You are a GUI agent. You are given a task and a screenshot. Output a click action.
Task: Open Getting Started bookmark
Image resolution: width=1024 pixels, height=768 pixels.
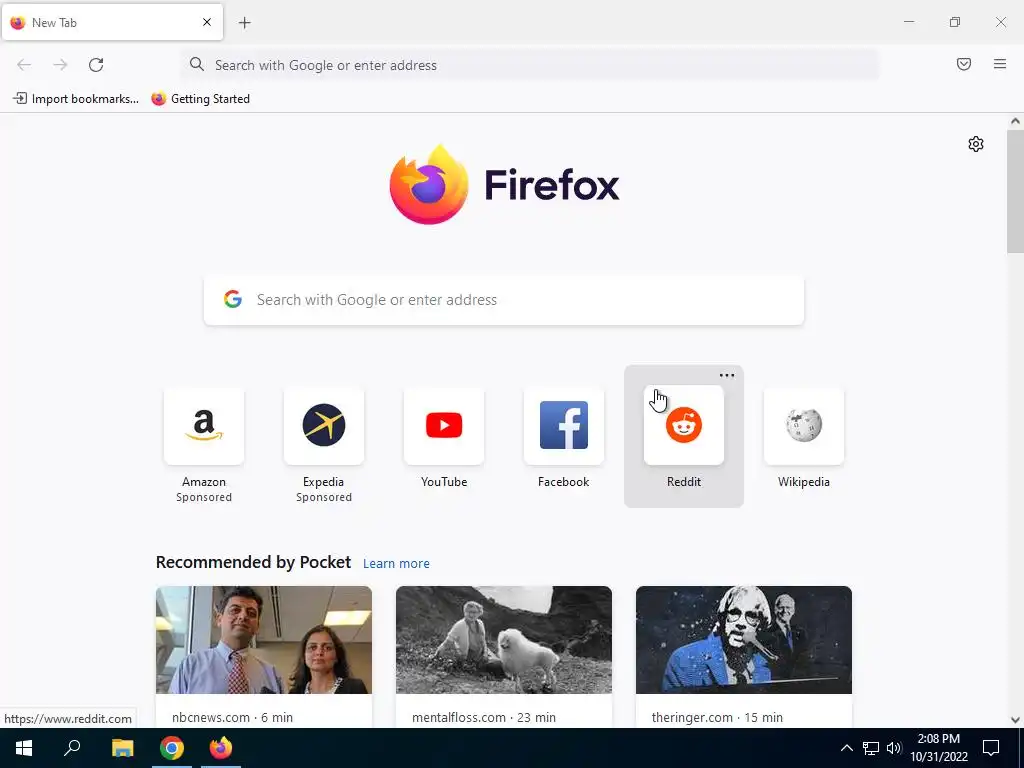pyautogui.click(x=200, y=99)
